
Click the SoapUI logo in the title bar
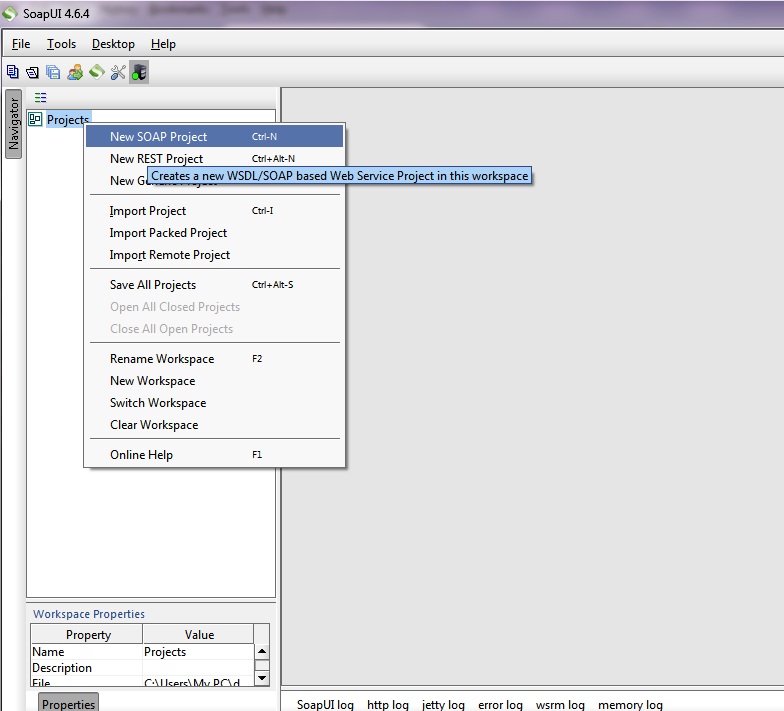coord(10,14)
